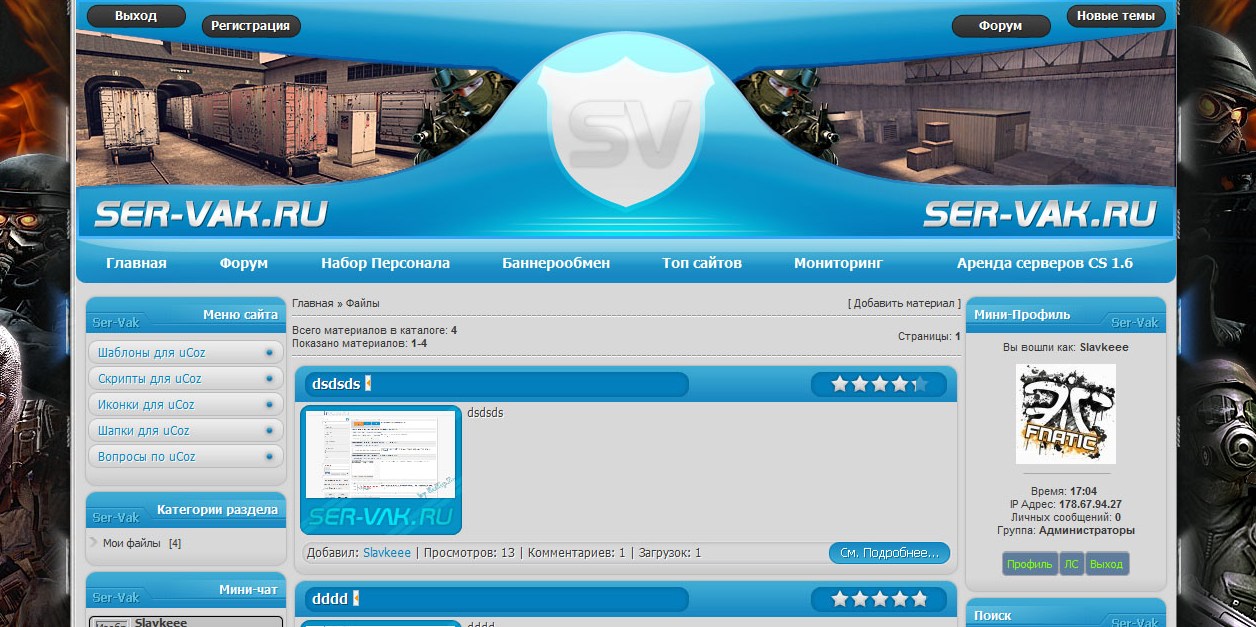Image resolution: width=1256 pixels, height=627 pixels.
Task: Rate dddd with the first star
Action: tap(839, 599)
